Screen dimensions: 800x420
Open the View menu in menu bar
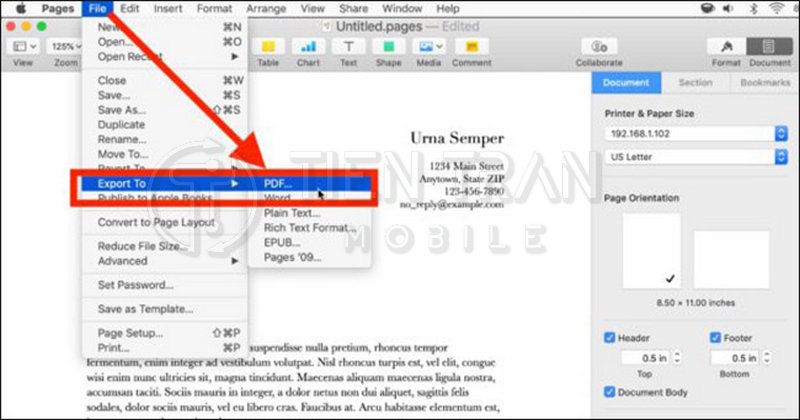click(312, 8)
